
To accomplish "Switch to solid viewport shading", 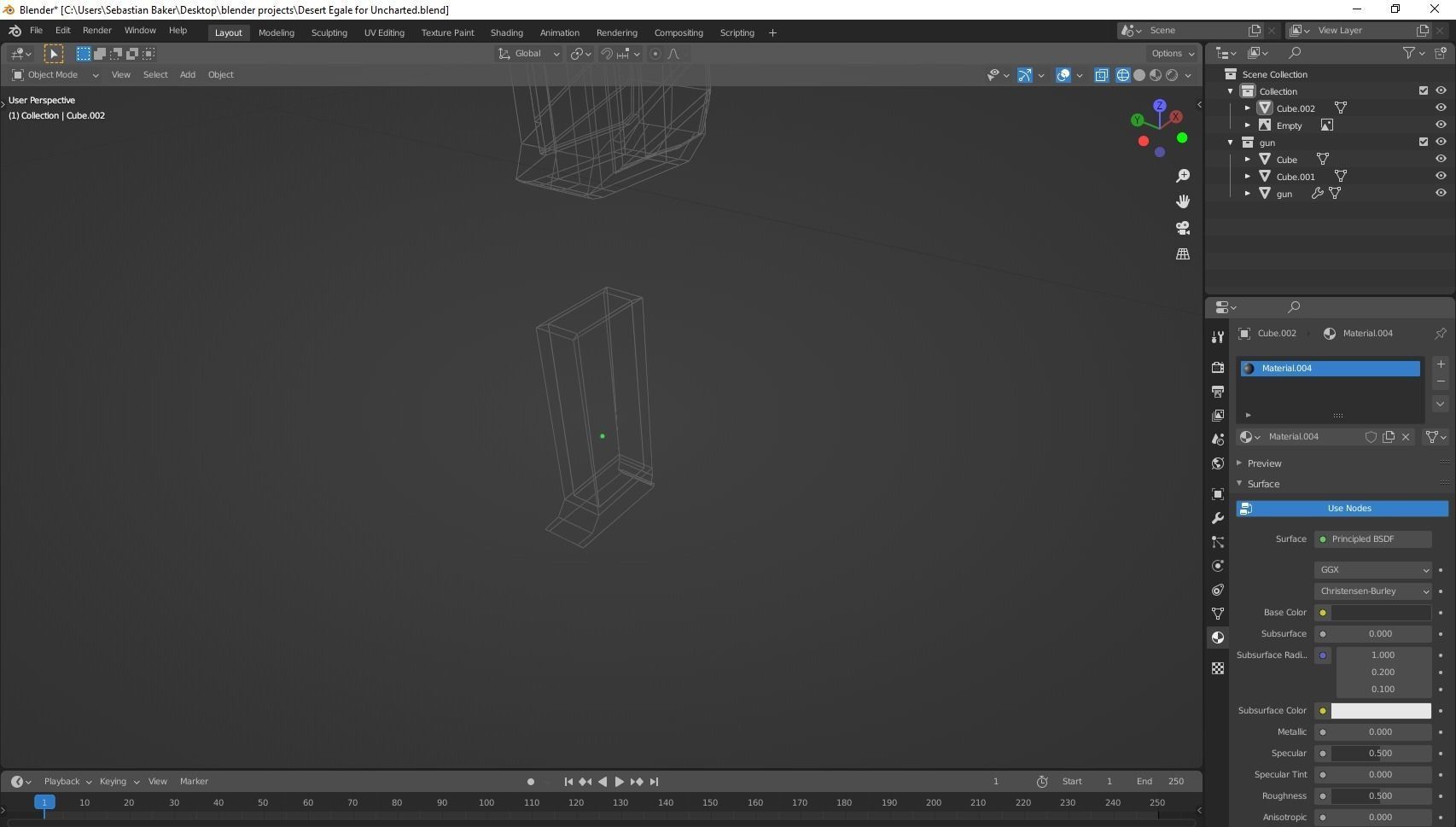I will [1139, 75].
